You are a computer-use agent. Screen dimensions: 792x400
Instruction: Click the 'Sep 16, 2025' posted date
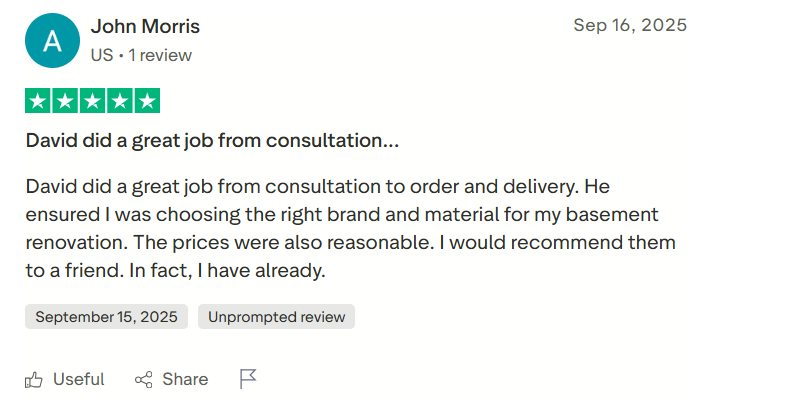(x=630, y=25)
